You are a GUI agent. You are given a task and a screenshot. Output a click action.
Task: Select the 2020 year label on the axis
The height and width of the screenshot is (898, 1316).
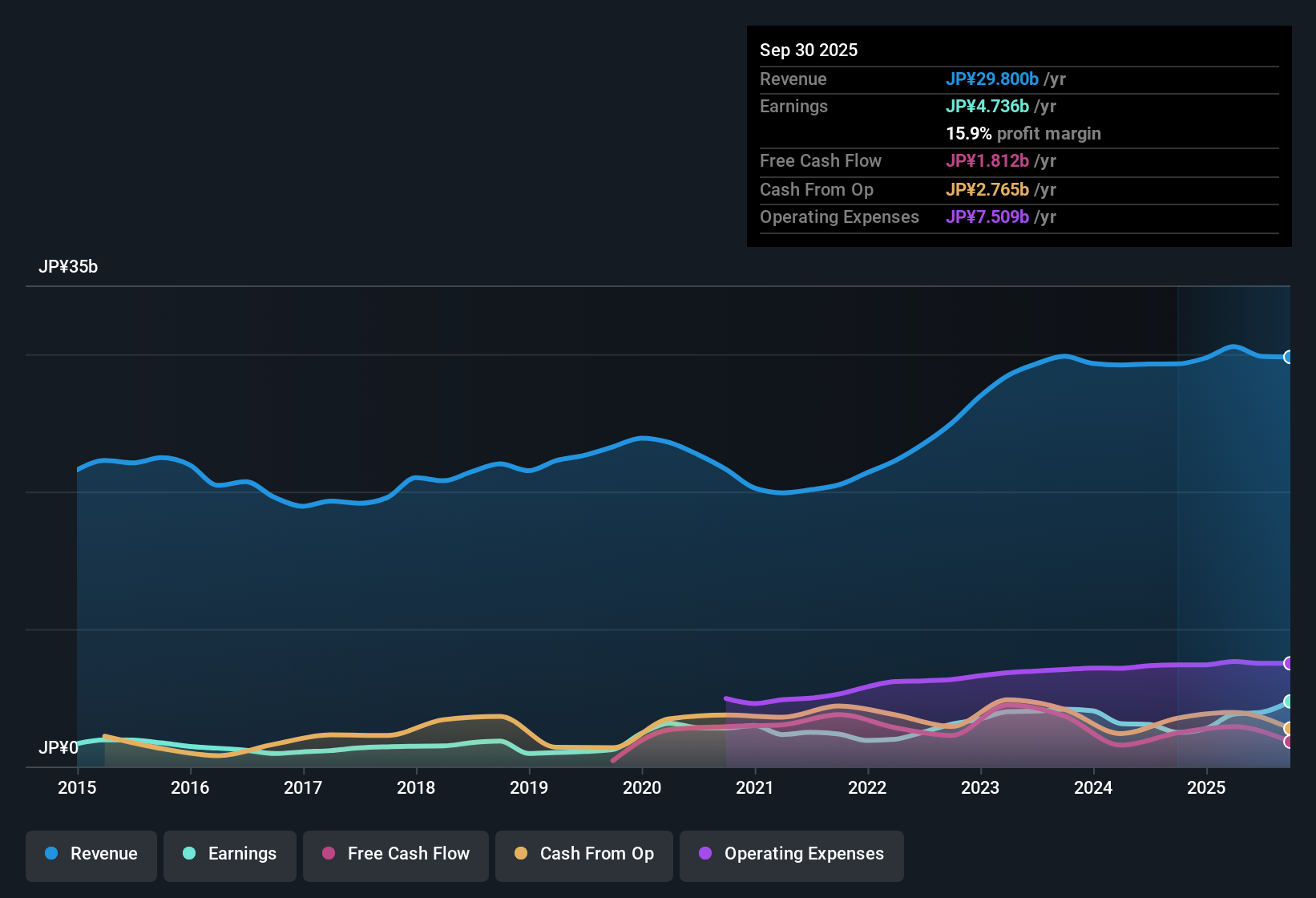[642, 788]
